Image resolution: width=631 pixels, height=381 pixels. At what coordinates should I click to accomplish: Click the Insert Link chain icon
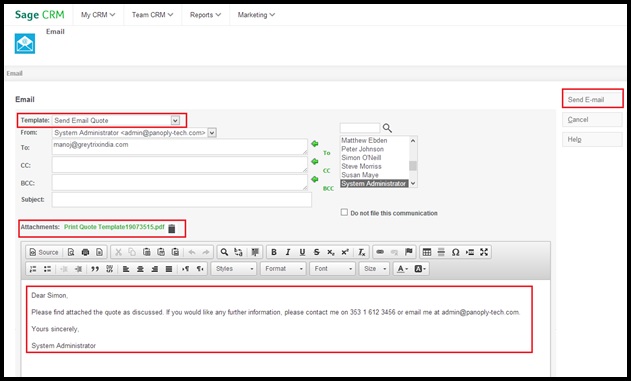tap(380, 252)
